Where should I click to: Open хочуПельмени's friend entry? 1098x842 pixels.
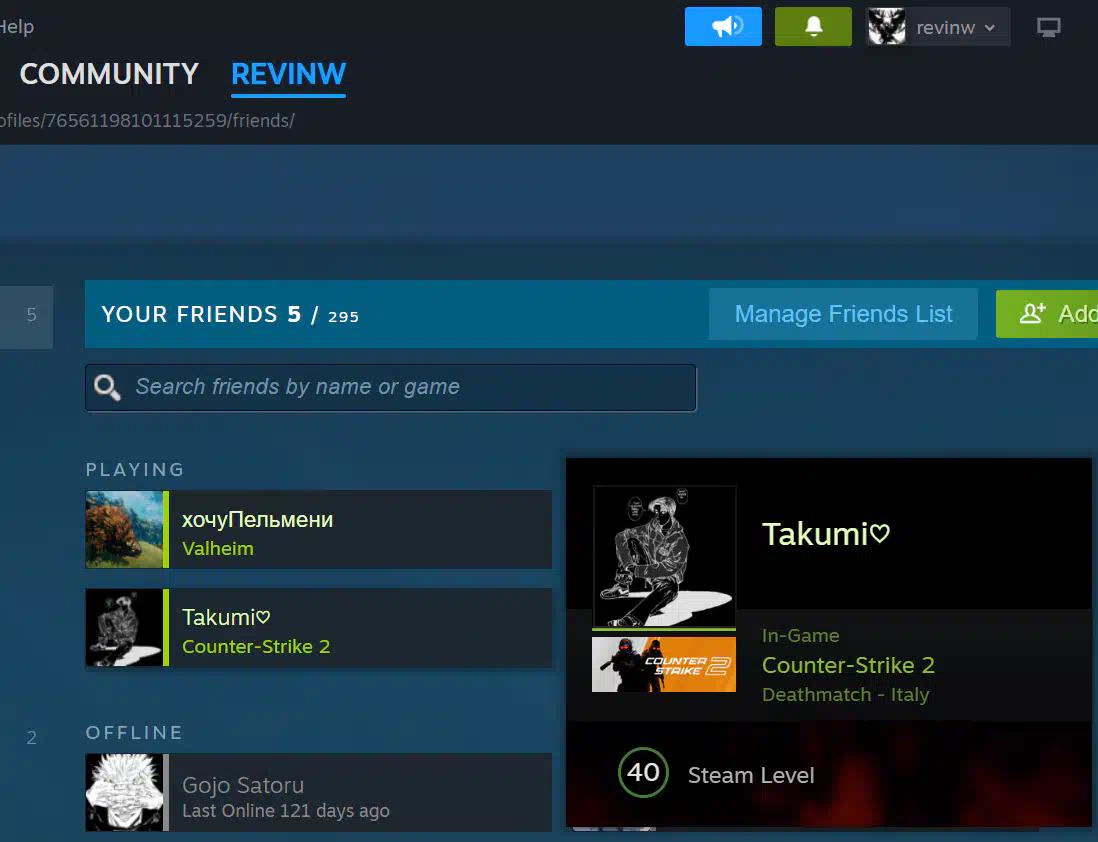[319, 530]
